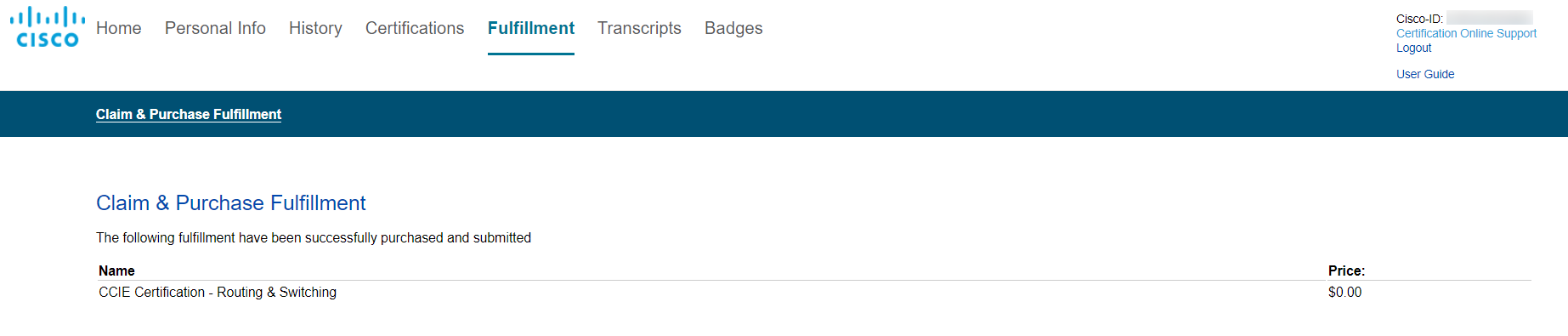
Task: Click the Claim & Purchase Fulfillment page heading
Action: pyautogui.click(x=231, y=203)
